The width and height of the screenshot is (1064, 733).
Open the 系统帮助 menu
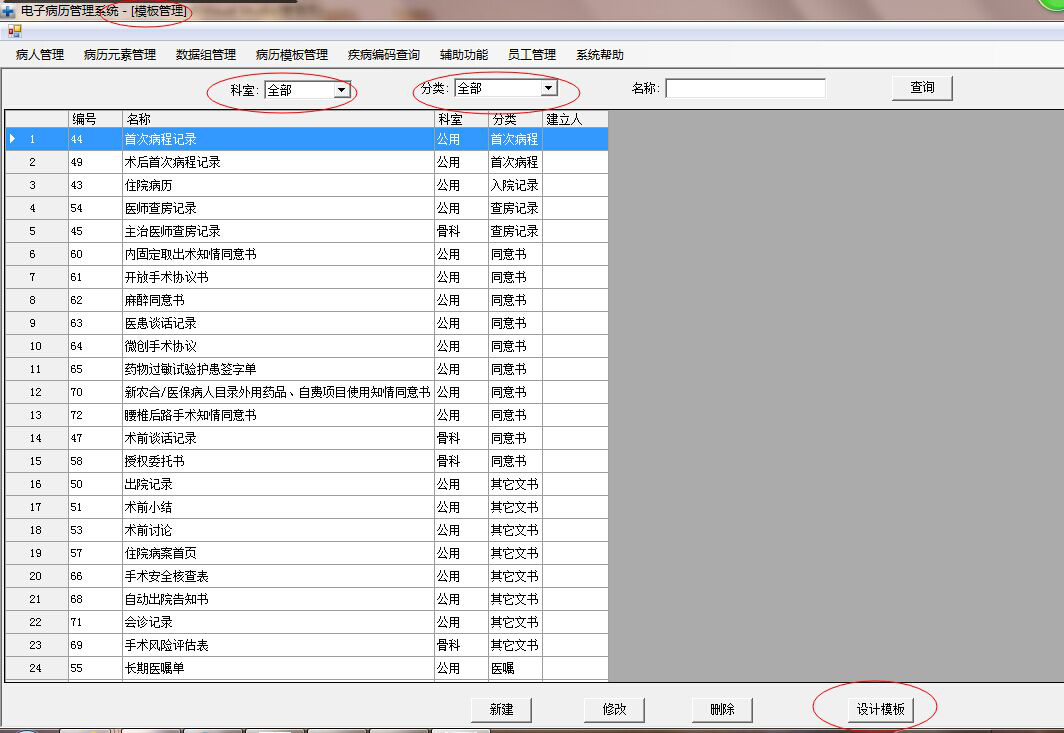[x=600, y=55]
